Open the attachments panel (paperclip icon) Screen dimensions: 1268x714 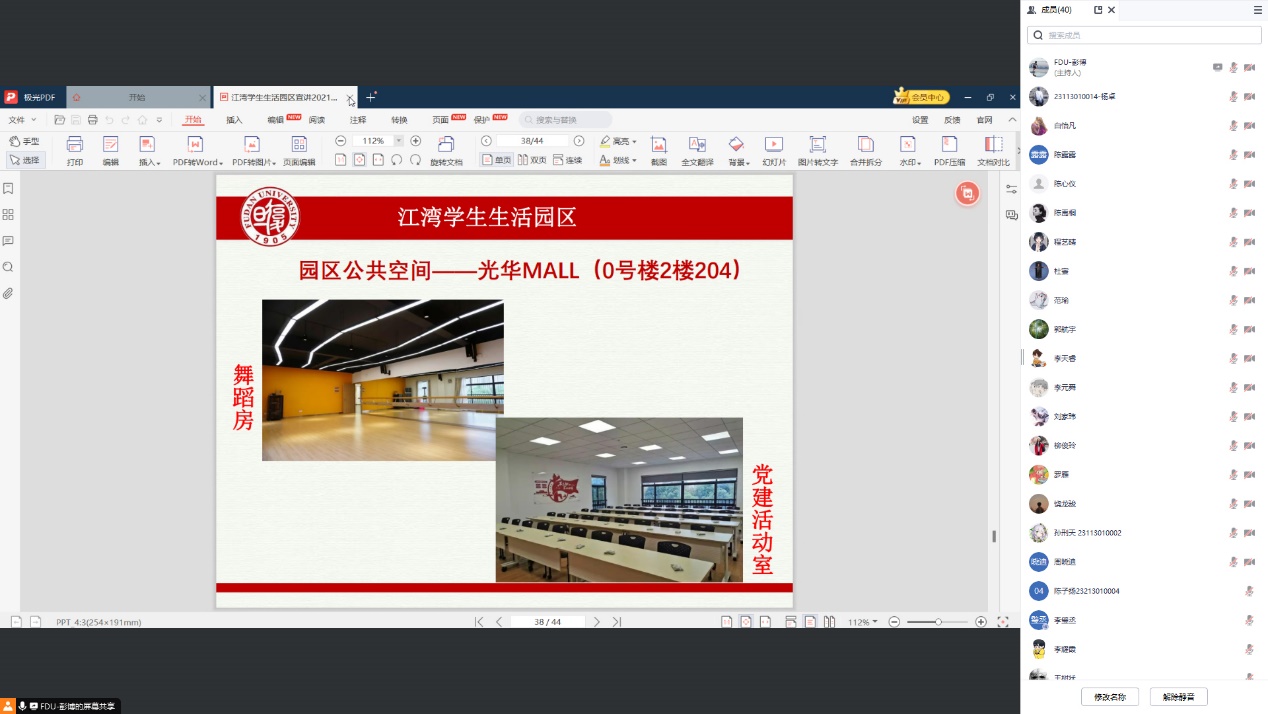click(x=8, y=293)
